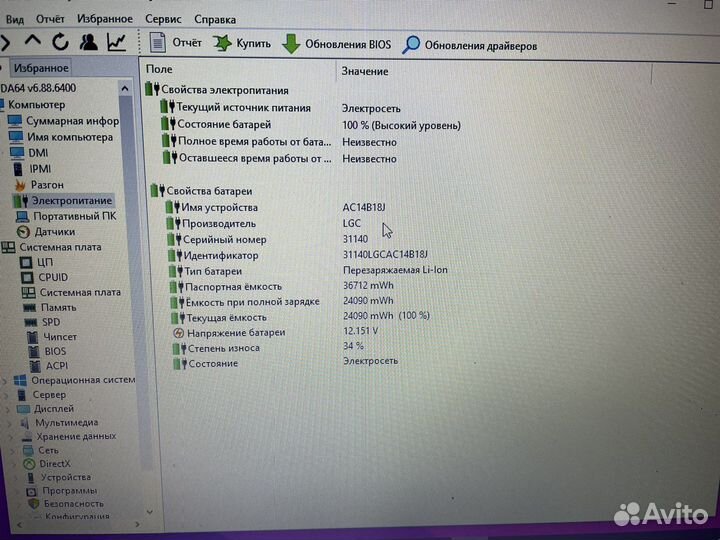This screenshot has width=720, height=540.
Task: Click the Операционная система Windows icon
Action: (20, 381)
